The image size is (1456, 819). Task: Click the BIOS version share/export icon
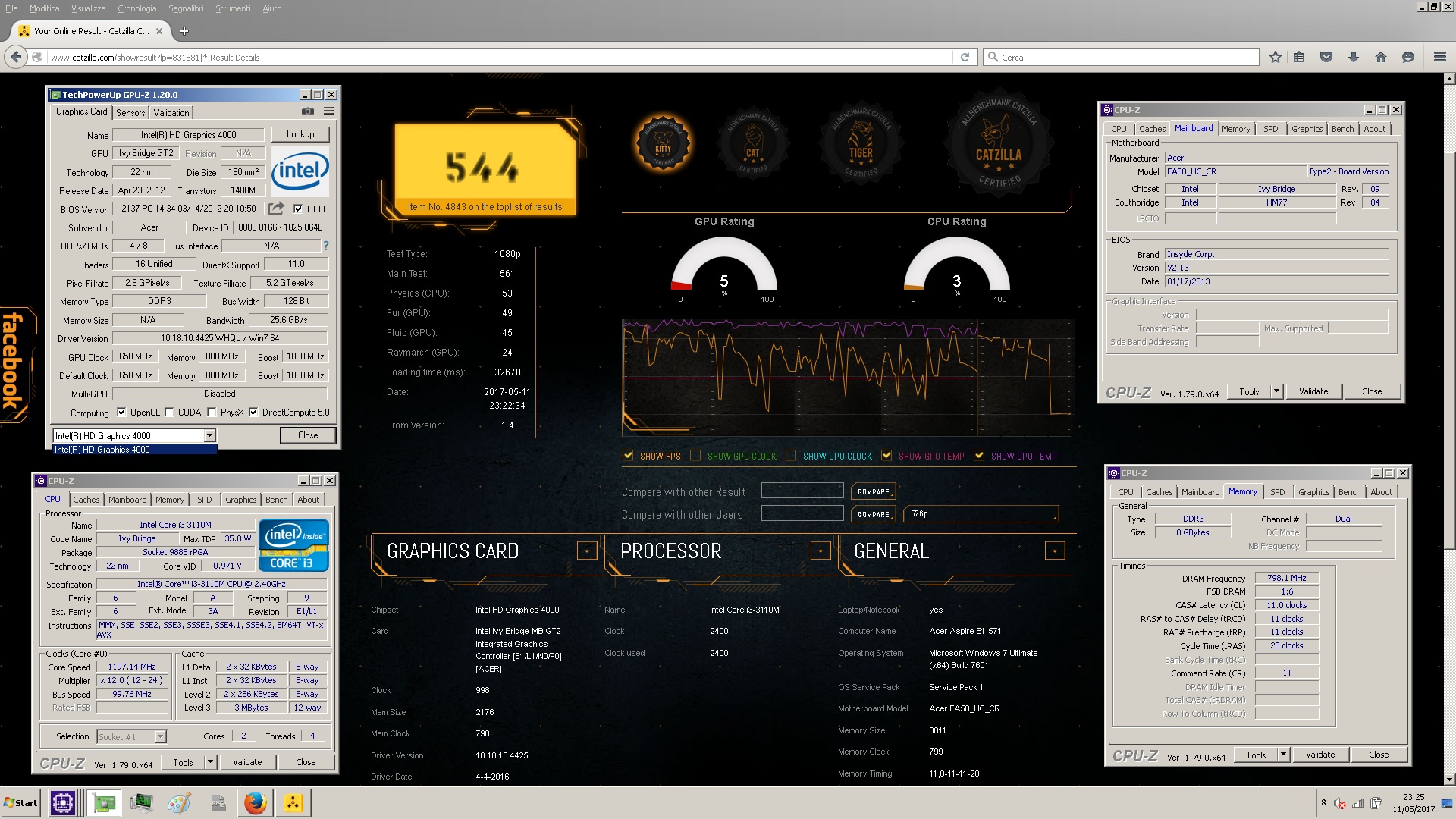(276, 208)
